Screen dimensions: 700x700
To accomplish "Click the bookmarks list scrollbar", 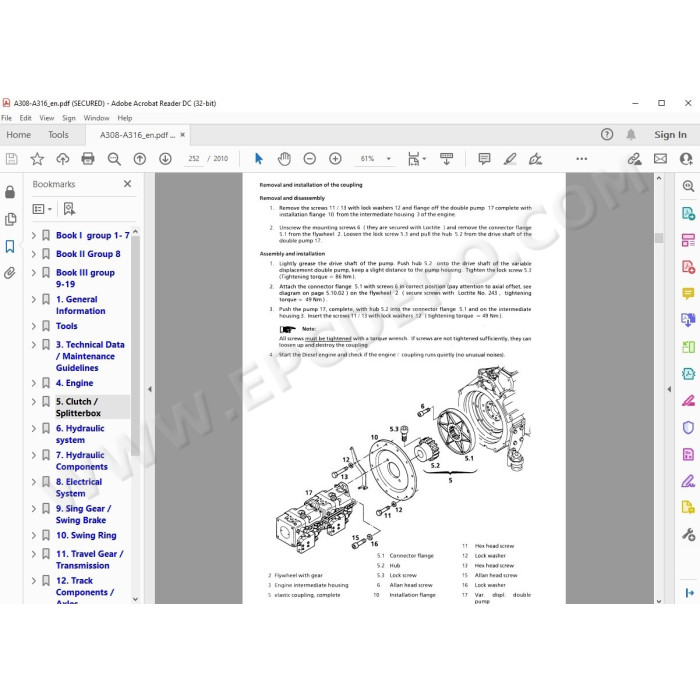I will (135, 346).
